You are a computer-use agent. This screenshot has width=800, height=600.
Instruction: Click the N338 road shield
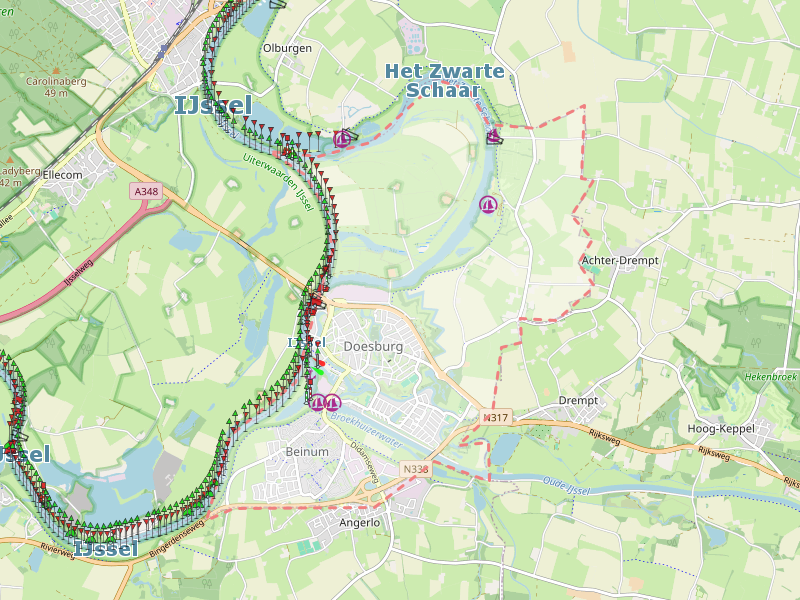click(x=416, y=469)
